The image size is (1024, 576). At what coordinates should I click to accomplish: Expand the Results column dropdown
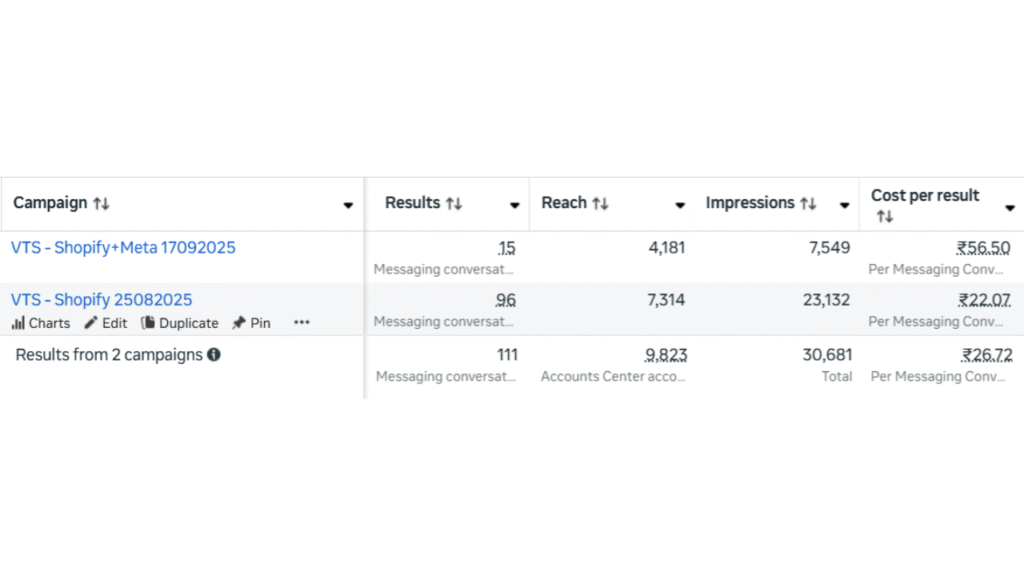[x=515, y=205]
